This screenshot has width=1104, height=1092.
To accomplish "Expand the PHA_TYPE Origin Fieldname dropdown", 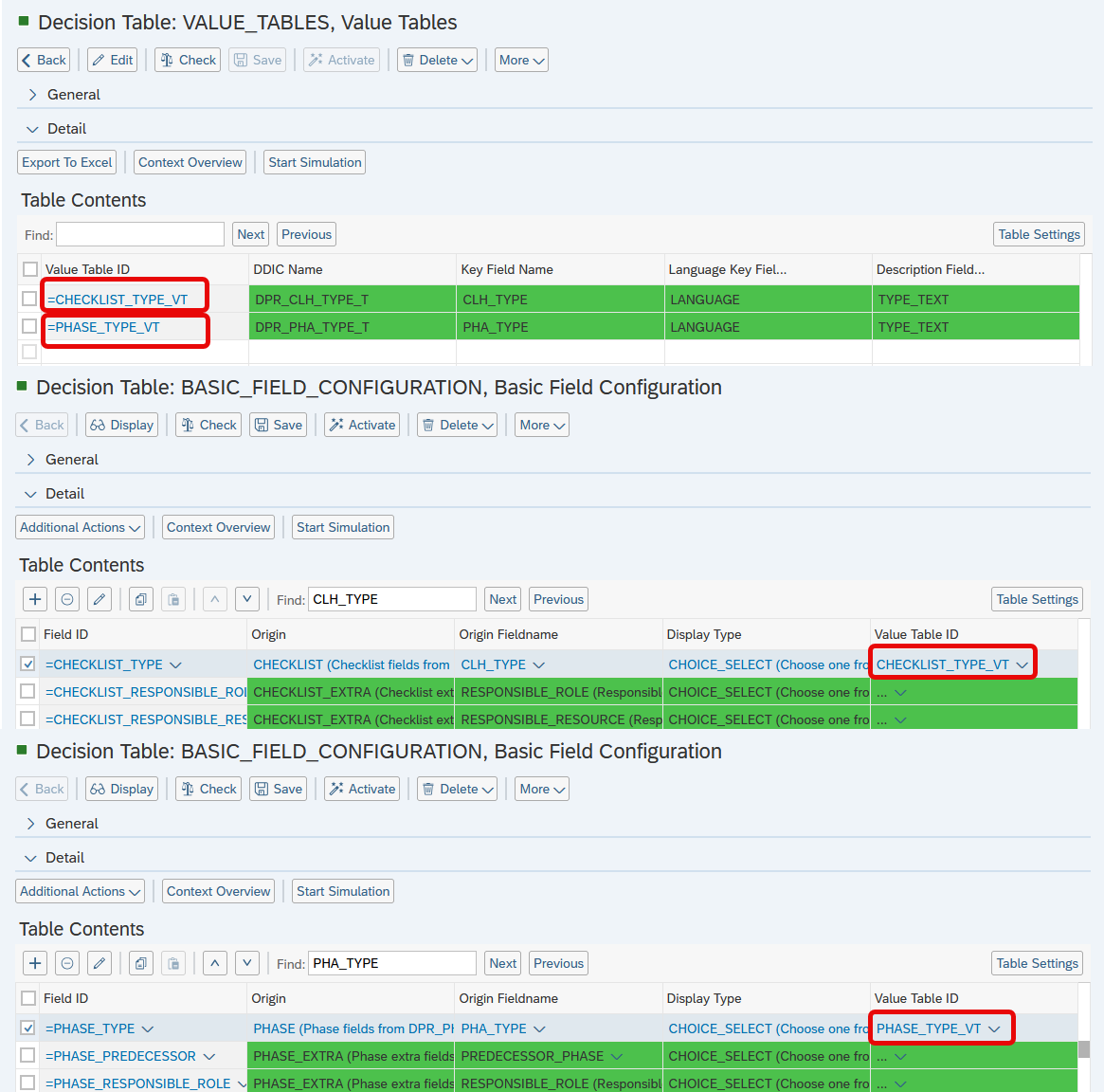I will coord(539,1028).
